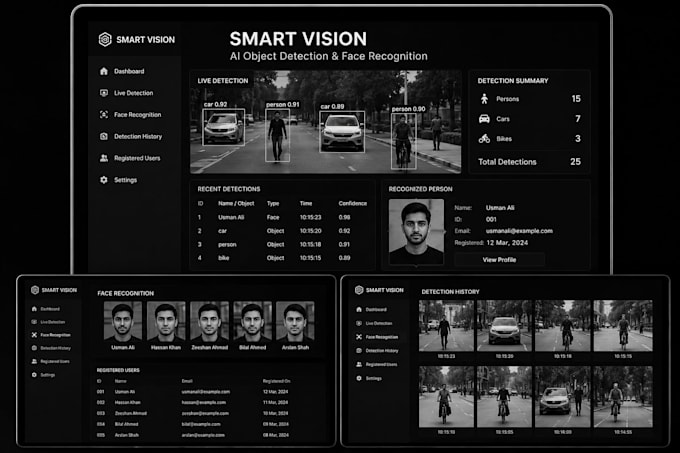This screenshot has height=453, width=680.
Task: Select Detection History label in Detection History panel
Action: (x=382, y=351)
